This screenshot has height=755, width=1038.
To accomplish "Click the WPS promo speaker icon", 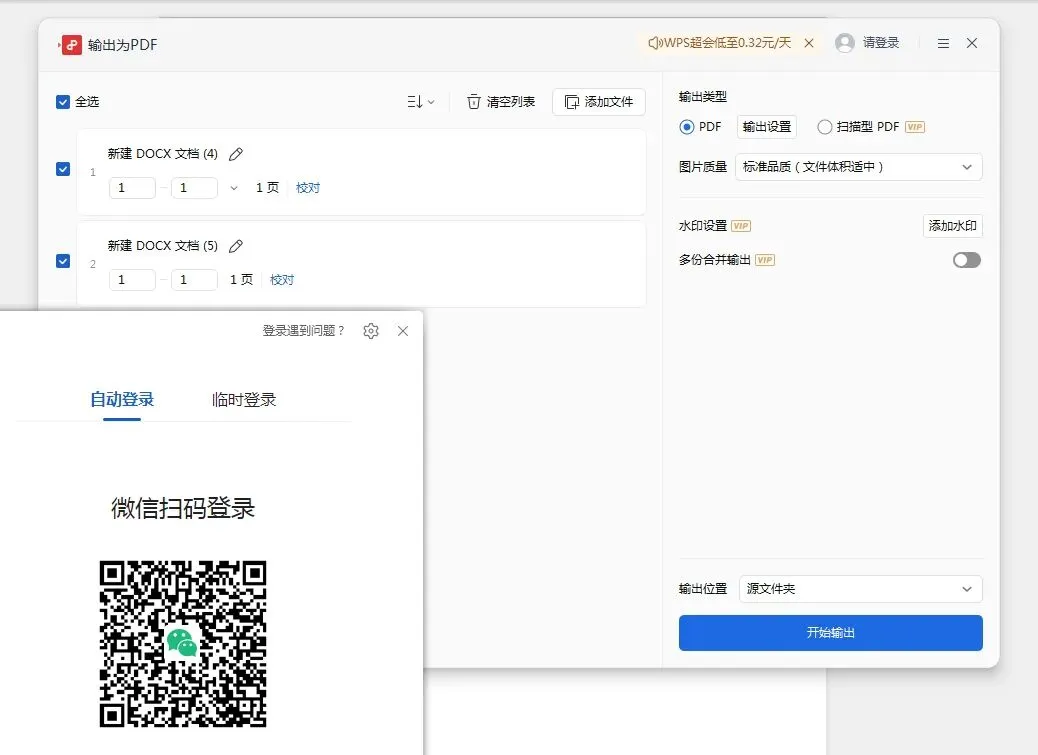I will (x=654, y=43).
